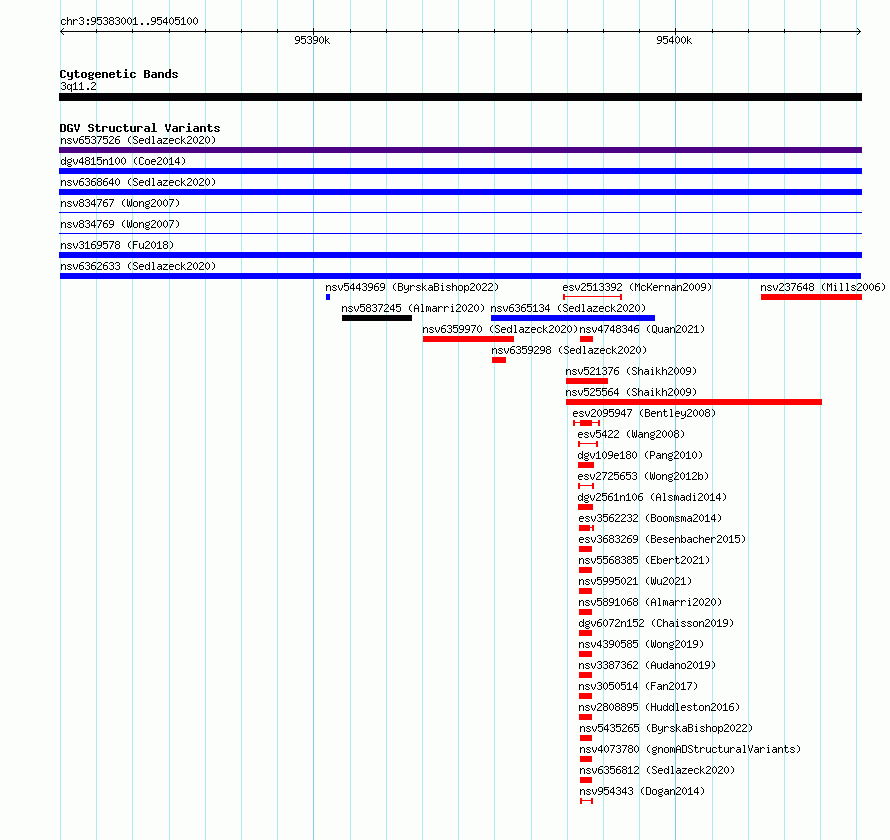Click nsv3050514 (Fan2017) label
The image size is (890, 840).
click(x=639, y=686)
